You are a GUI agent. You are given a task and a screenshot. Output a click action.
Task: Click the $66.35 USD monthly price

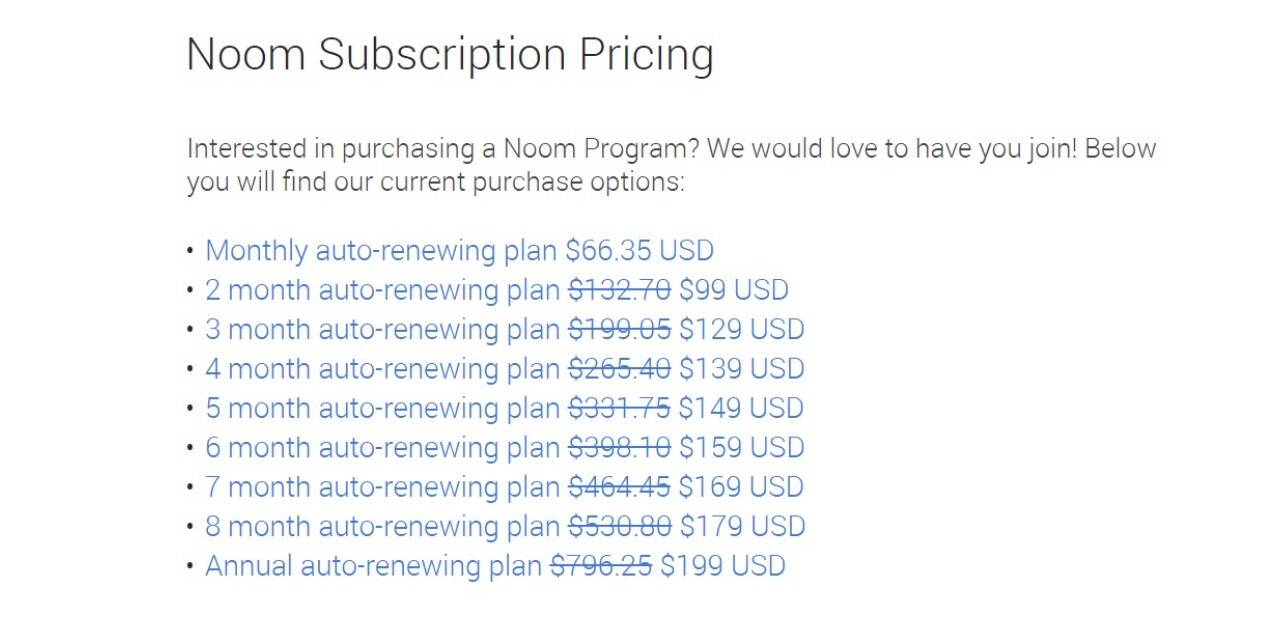pos(639,250)
